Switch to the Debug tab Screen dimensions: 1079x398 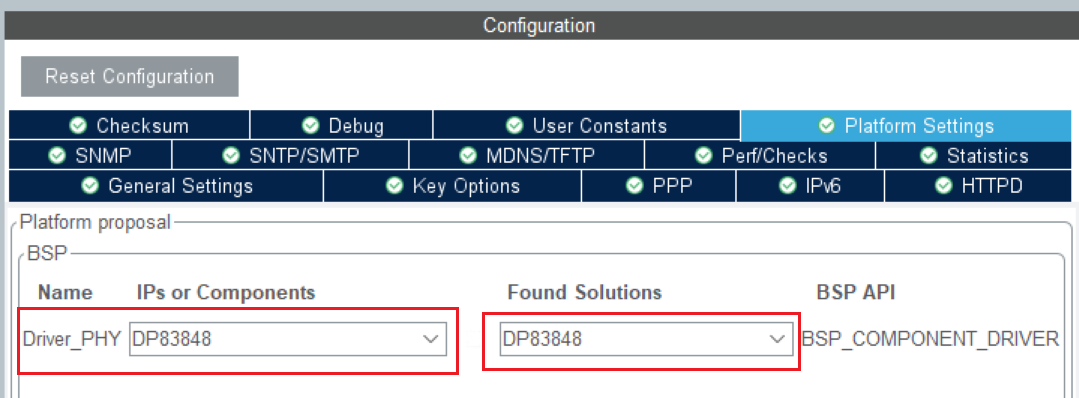[342, 126]
